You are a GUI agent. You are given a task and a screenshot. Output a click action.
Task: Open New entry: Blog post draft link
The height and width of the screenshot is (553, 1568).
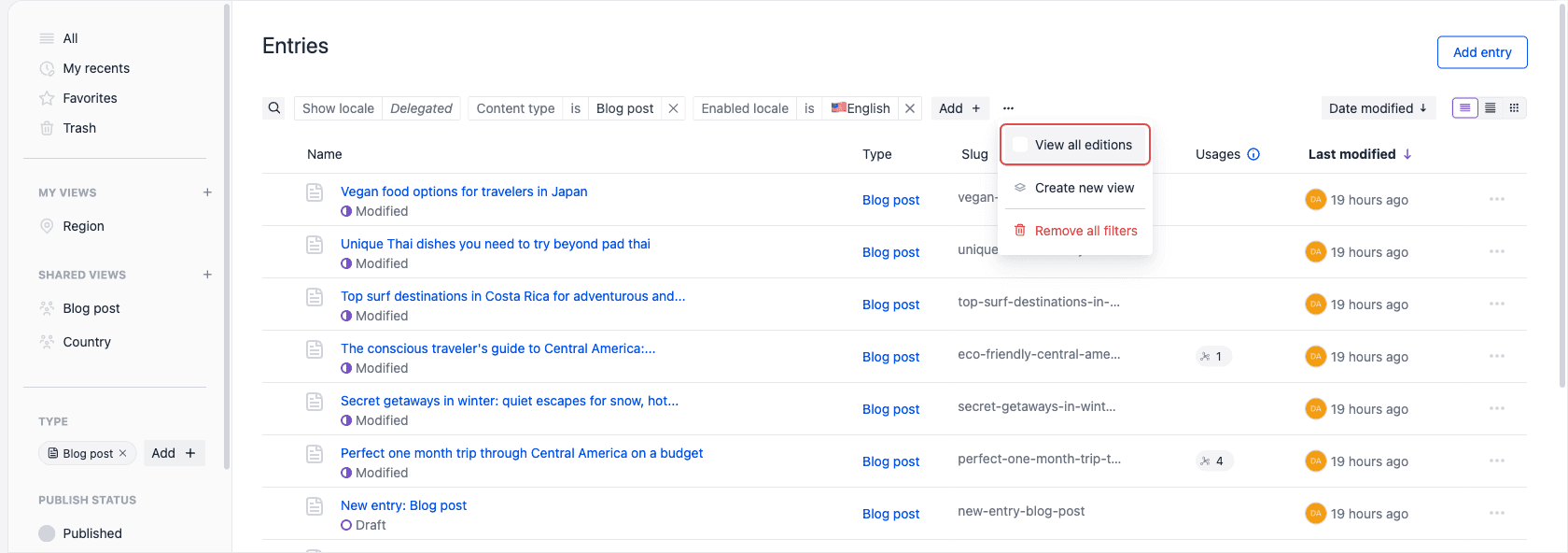point(403,505)
